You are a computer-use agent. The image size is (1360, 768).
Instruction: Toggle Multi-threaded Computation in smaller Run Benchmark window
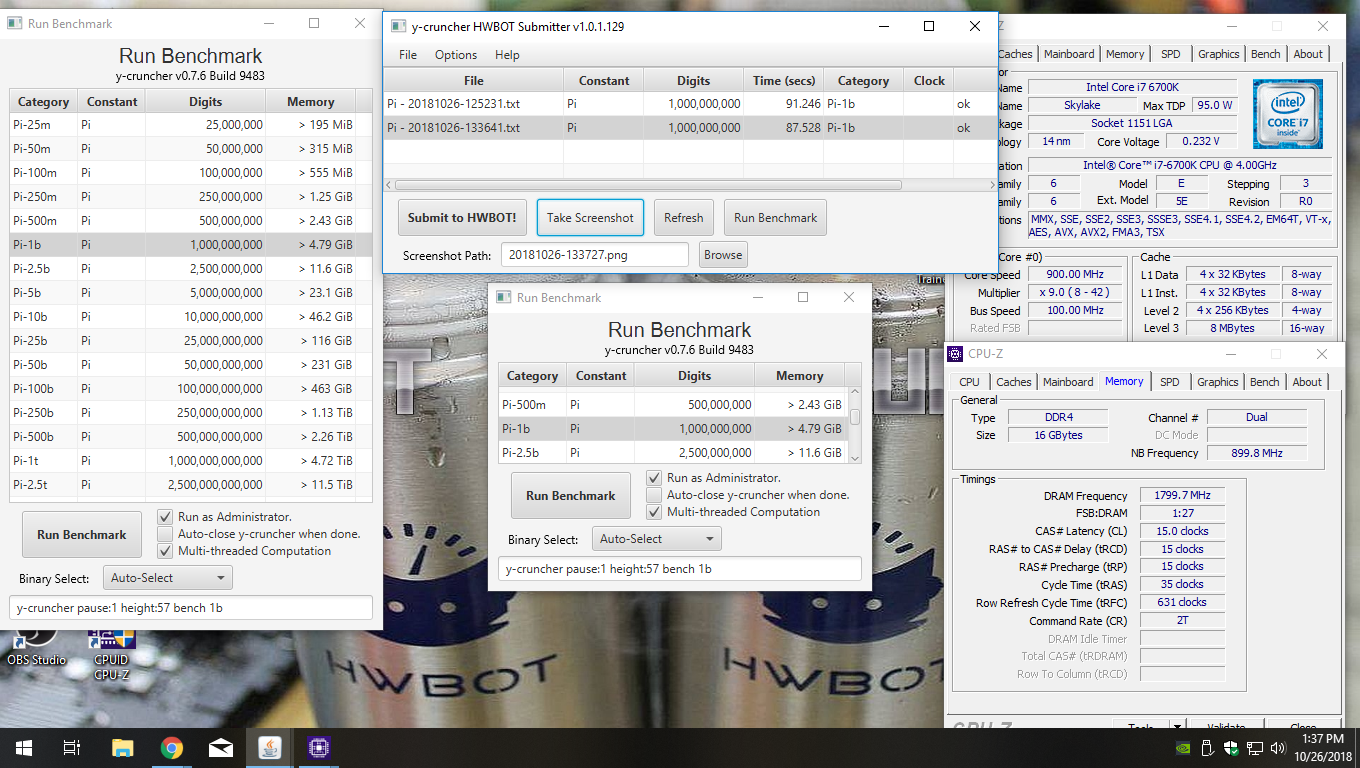click(654, 512)
